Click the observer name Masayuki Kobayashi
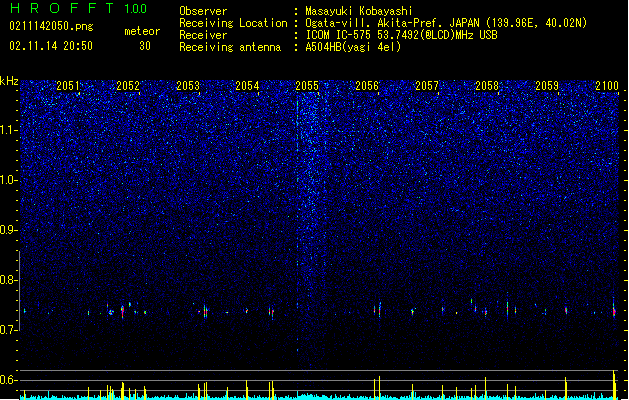629x400 pixels. [359, 11]
